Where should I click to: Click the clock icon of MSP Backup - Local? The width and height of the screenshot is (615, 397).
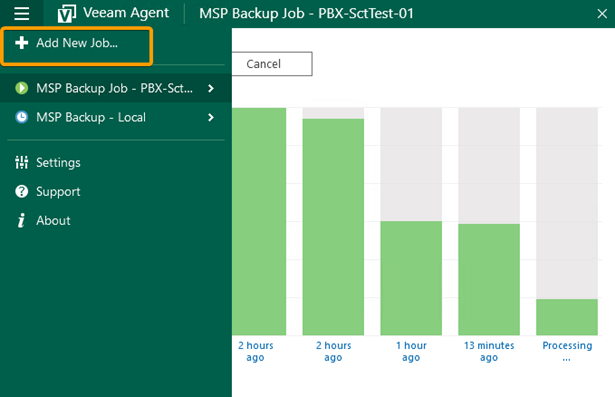coord(22,117)
